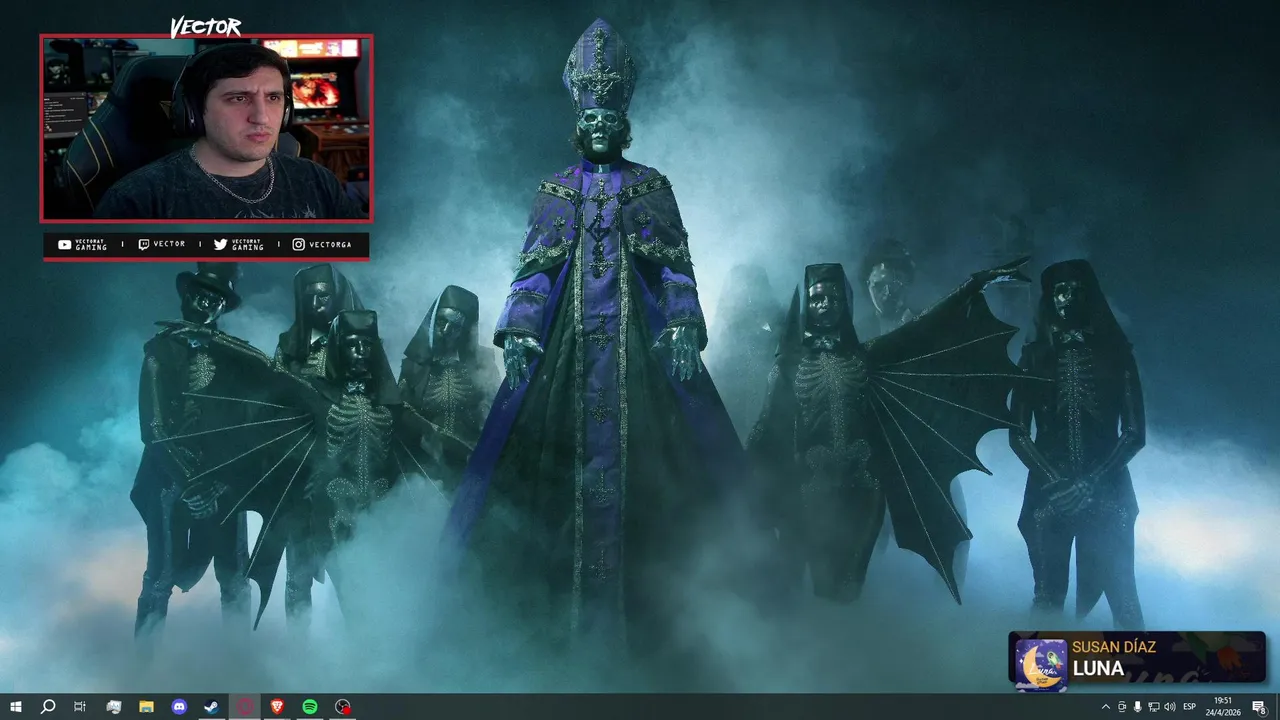Click the LUNA album art thumbnail
Screen dimensions: 1280x720
pos(1041,664)
